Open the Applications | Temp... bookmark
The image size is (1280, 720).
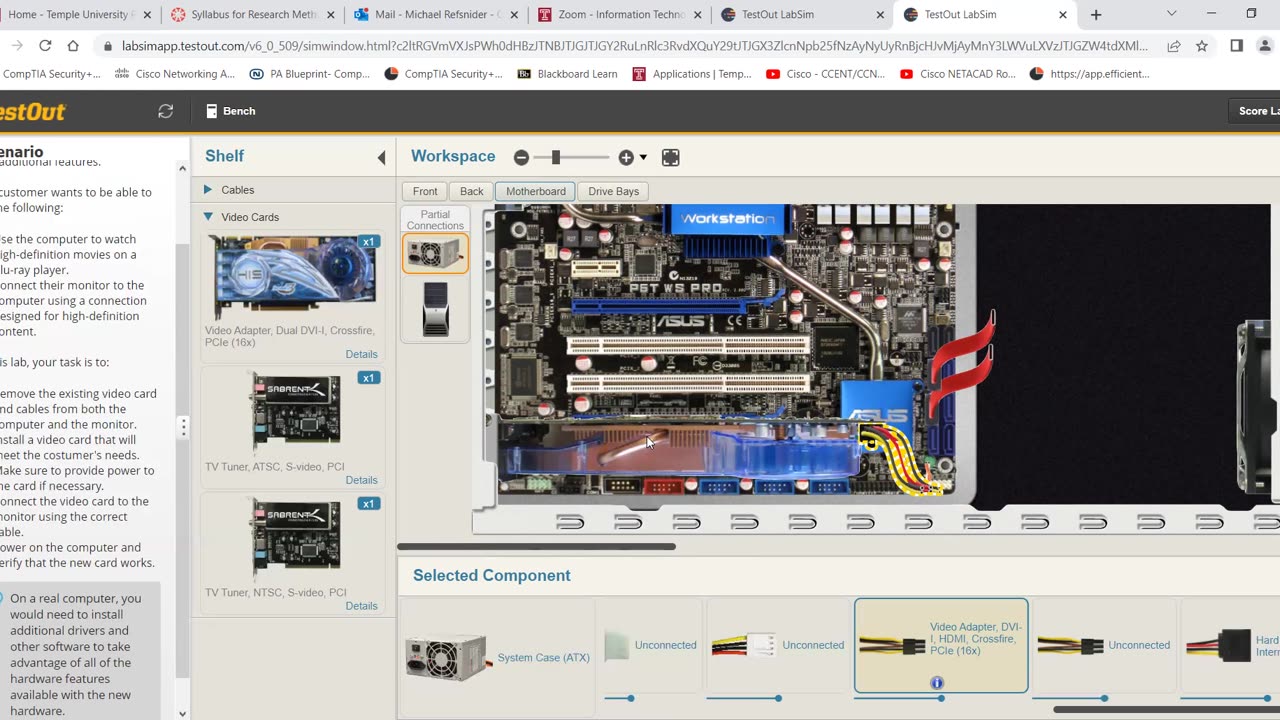[692, 74]
